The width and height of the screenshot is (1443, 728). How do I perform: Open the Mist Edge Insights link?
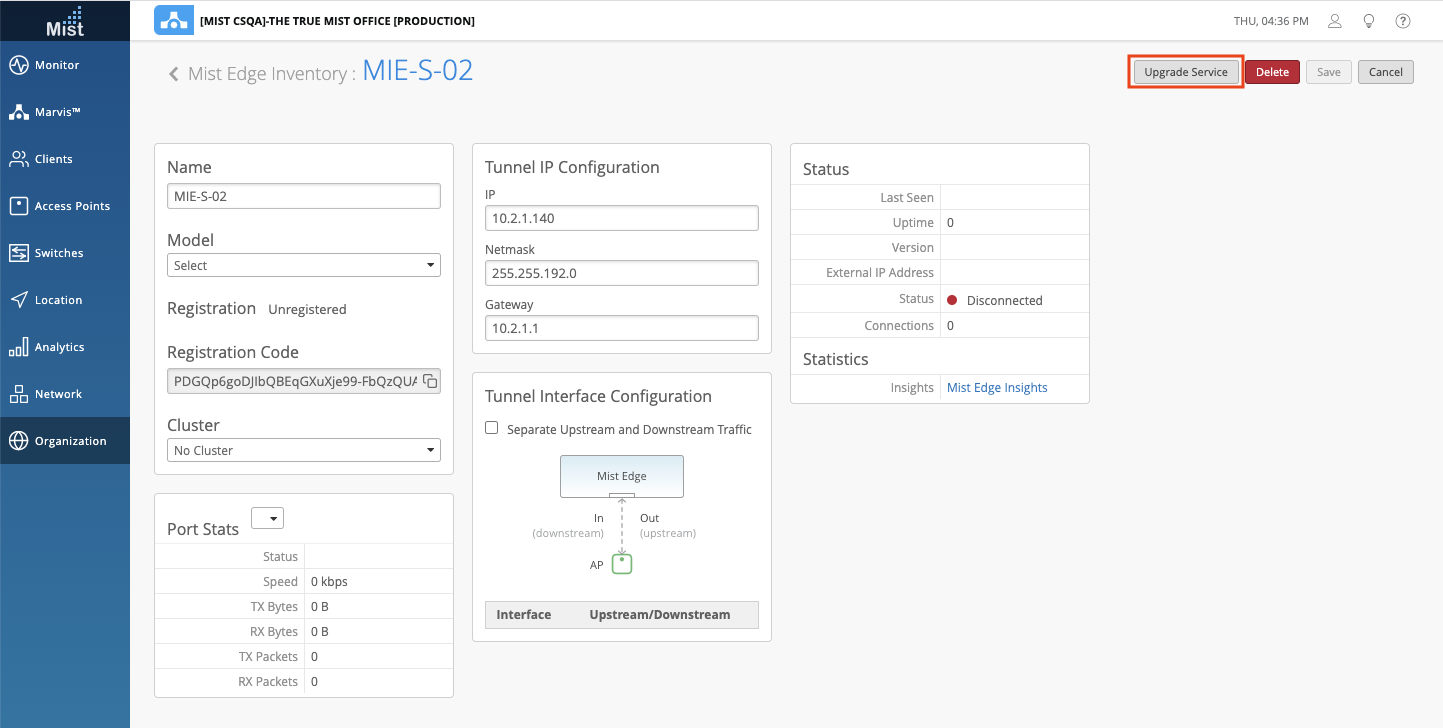[x=997, y=388]
